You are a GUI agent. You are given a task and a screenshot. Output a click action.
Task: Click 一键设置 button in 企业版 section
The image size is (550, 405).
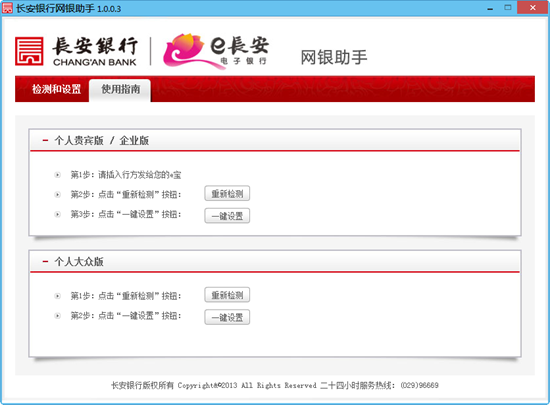227,216
